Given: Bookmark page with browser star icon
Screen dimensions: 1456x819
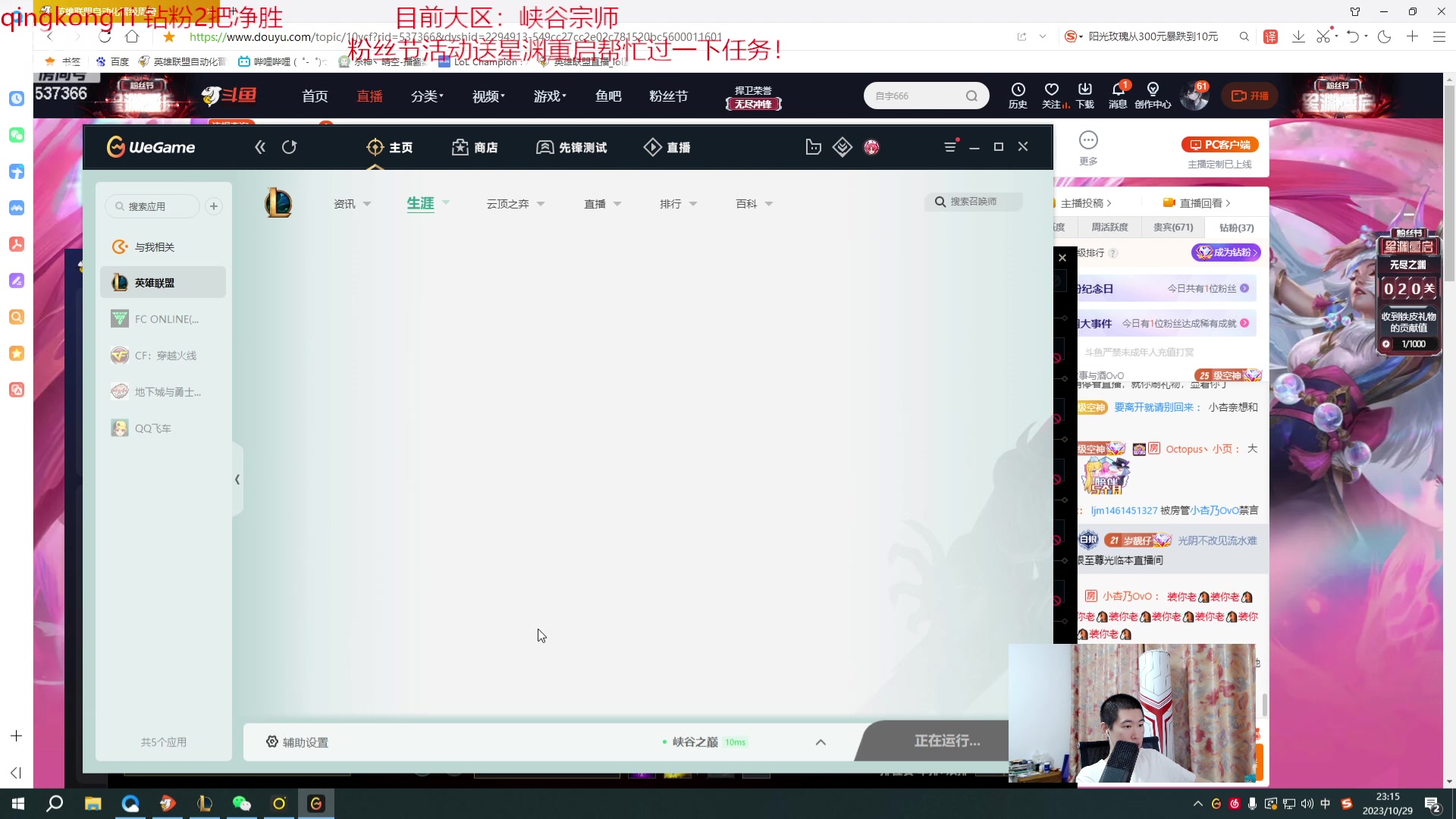Looking at the screenshot, I should click(169, 36).
